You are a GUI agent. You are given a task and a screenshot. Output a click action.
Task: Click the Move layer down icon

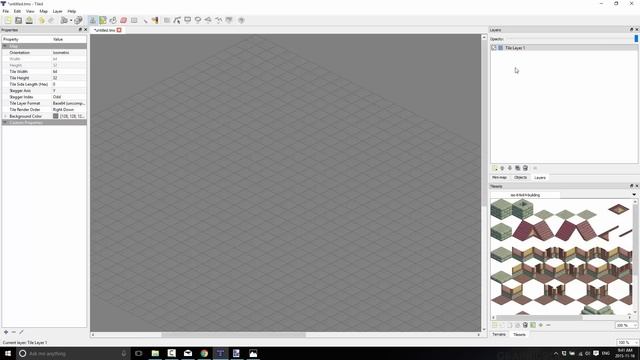(x=510, y=168)
